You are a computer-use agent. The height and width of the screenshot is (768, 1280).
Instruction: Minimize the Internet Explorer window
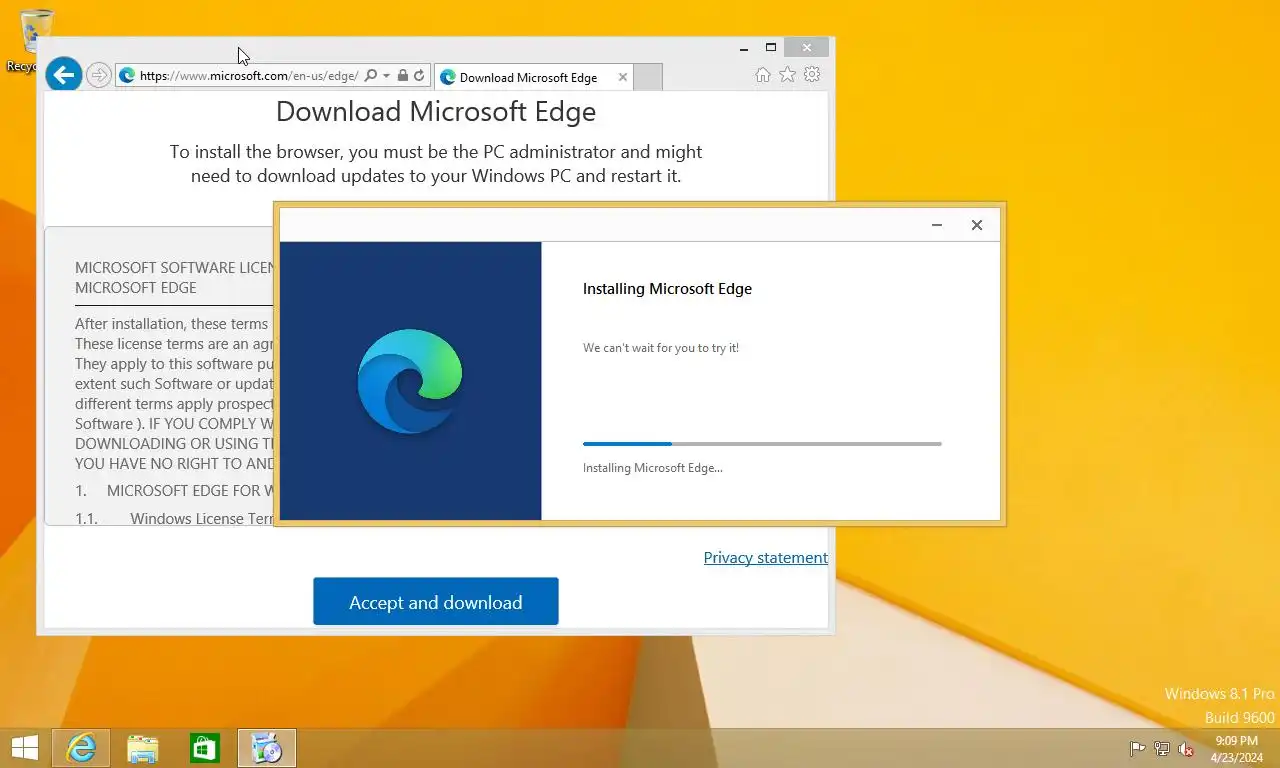click(x=744, y=47)
